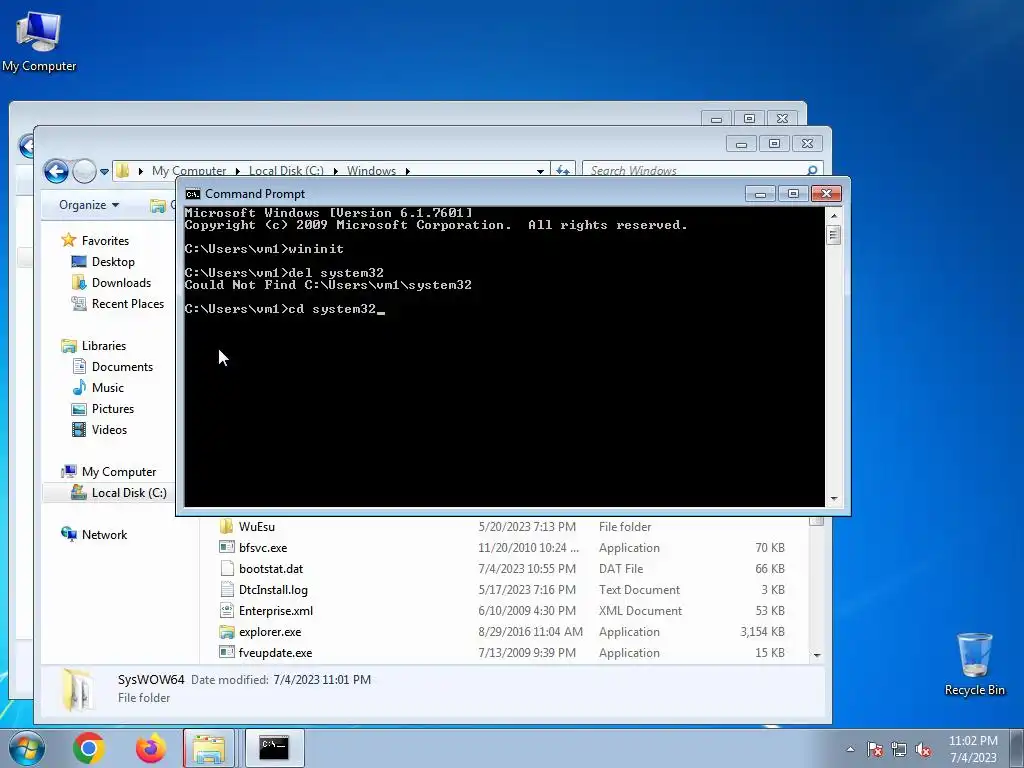Click the Refresh button in Explorer
The height and width of the screenshot is (768, 1024).
[563, 170]
